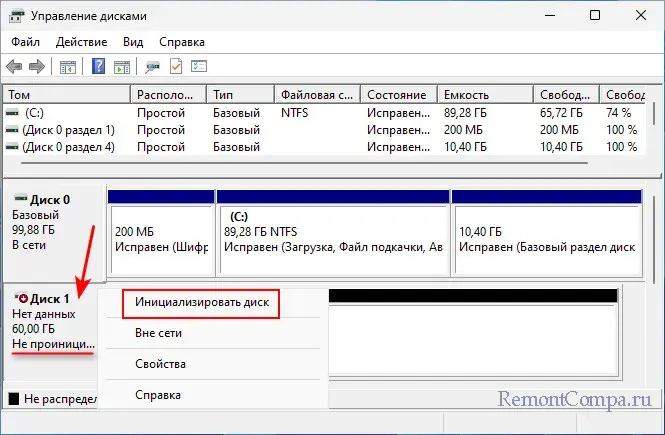Image resolution: width=665 pixels, height=435 pixels.
Task: Minimize the Disk Management window
Action: [x=550, y=16]
